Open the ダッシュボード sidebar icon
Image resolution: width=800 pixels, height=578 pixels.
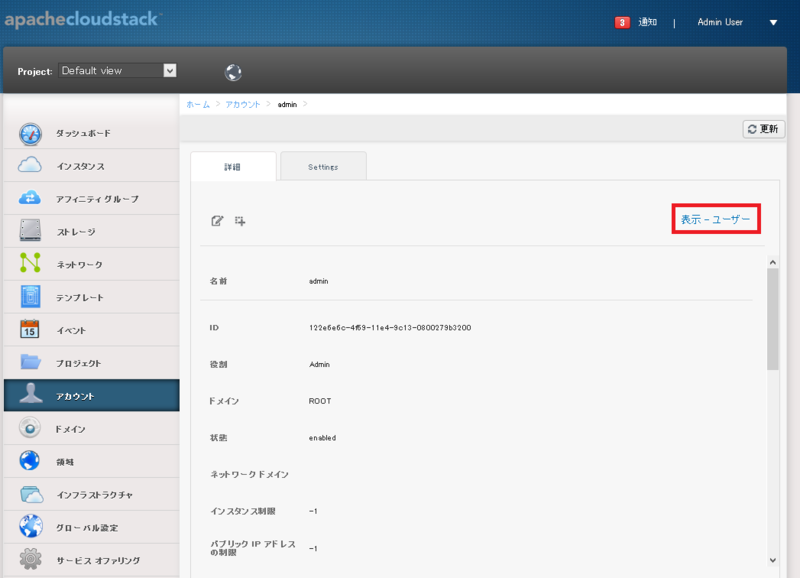click(x=30, y=133)
